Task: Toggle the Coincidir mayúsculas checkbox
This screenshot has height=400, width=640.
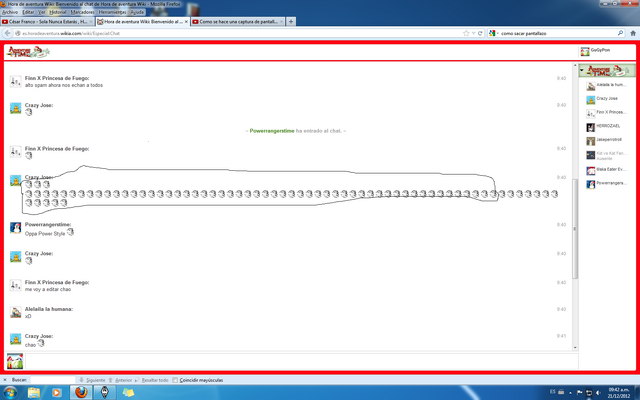Action: click(175, 380)
